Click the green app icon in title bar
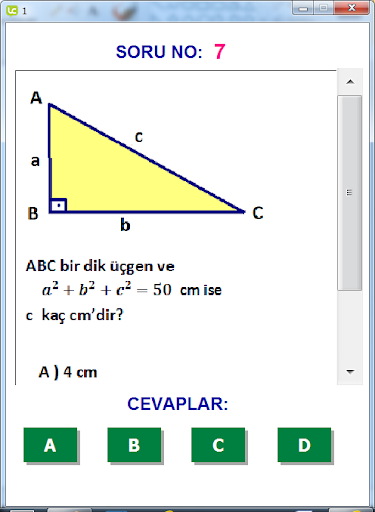 point(12,11)
